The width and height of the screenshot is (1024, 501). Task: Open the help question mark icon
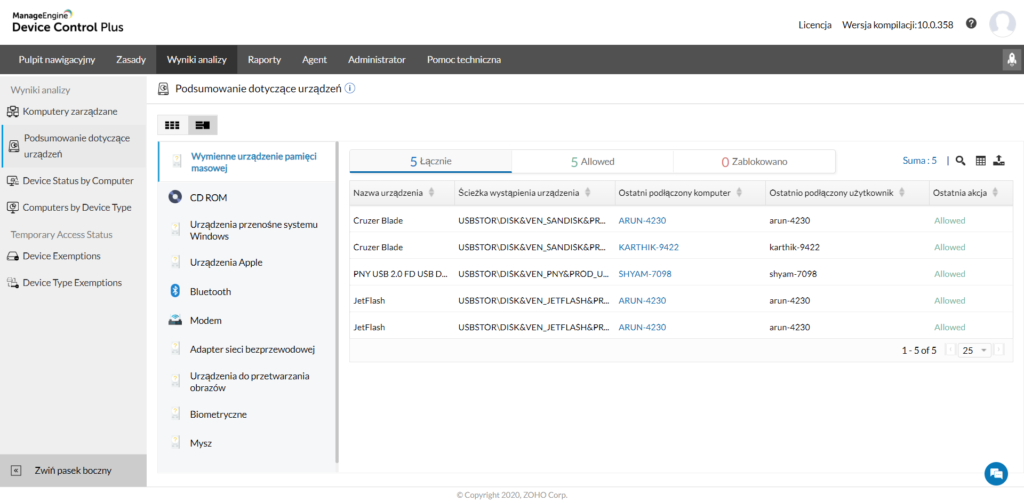[x=971, y=23]
